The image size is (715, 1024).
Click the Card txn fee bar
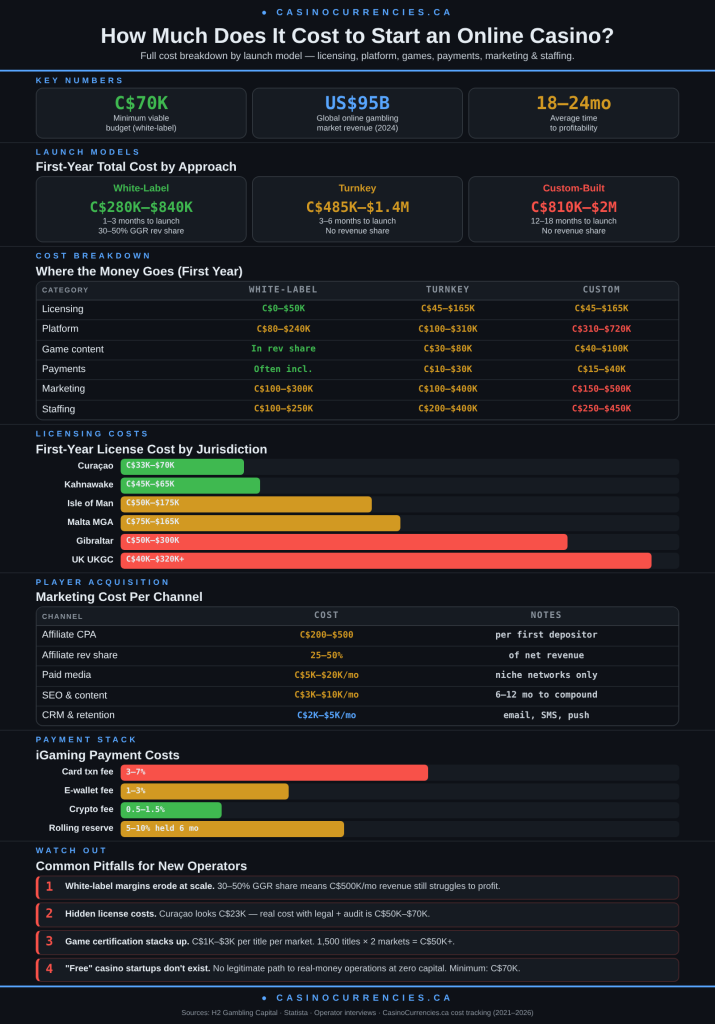[x=274, y=773]
